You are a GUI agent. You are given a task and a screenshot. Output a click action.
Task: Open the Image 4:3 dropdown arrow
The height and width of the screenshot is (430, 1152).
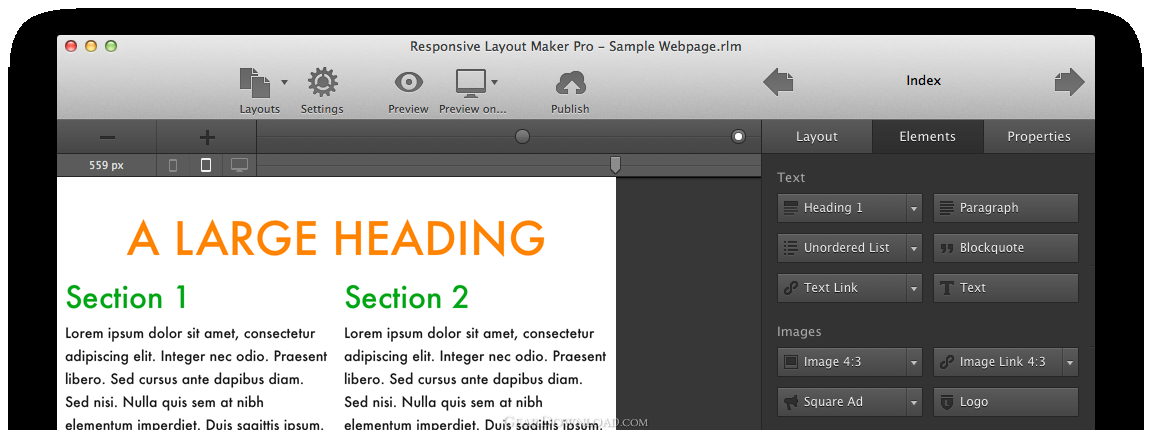pos(914,362)
